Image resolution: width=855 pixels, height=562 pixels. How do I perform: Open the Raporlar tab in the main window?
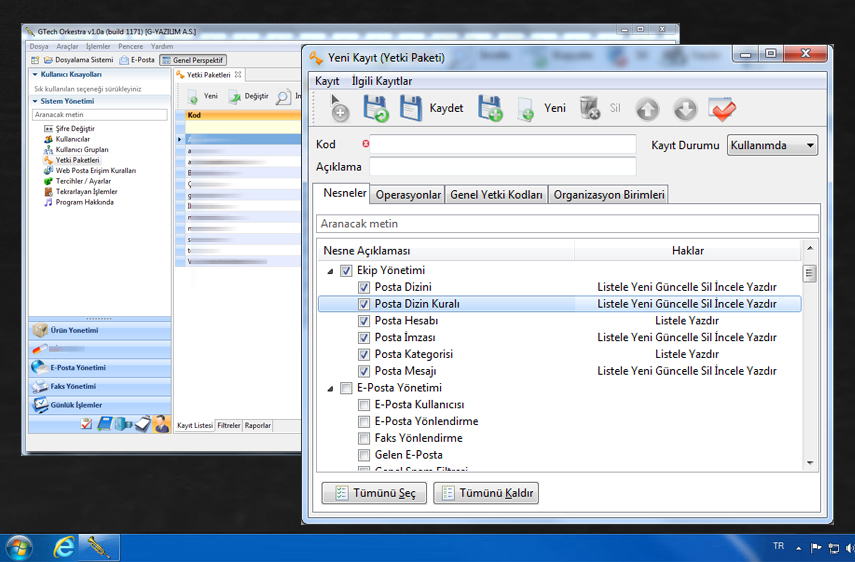click(x=257, y=425)
